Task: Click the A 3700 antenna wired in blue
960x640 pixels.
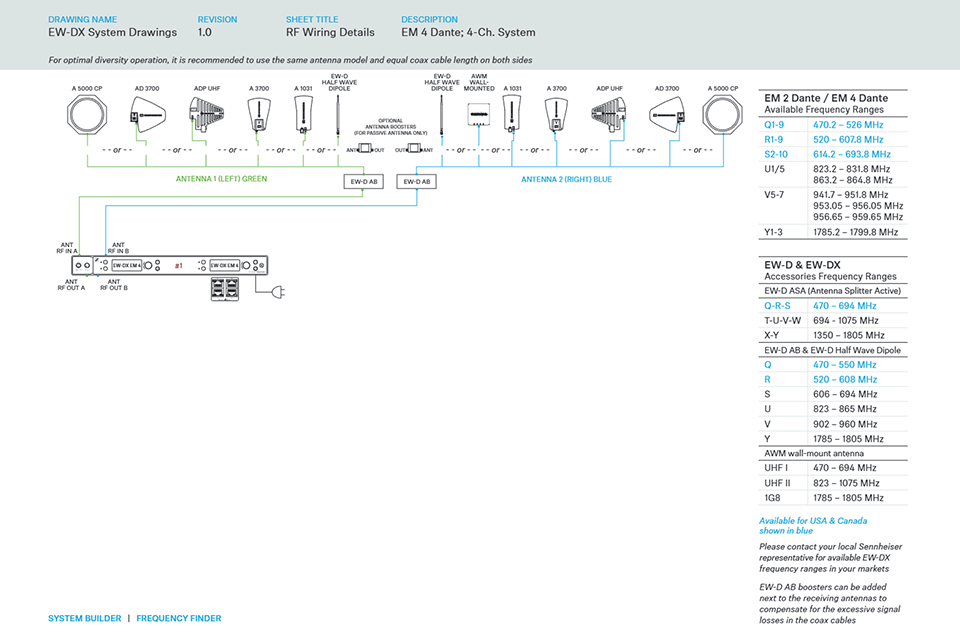Action: click(x=556, y=115)
